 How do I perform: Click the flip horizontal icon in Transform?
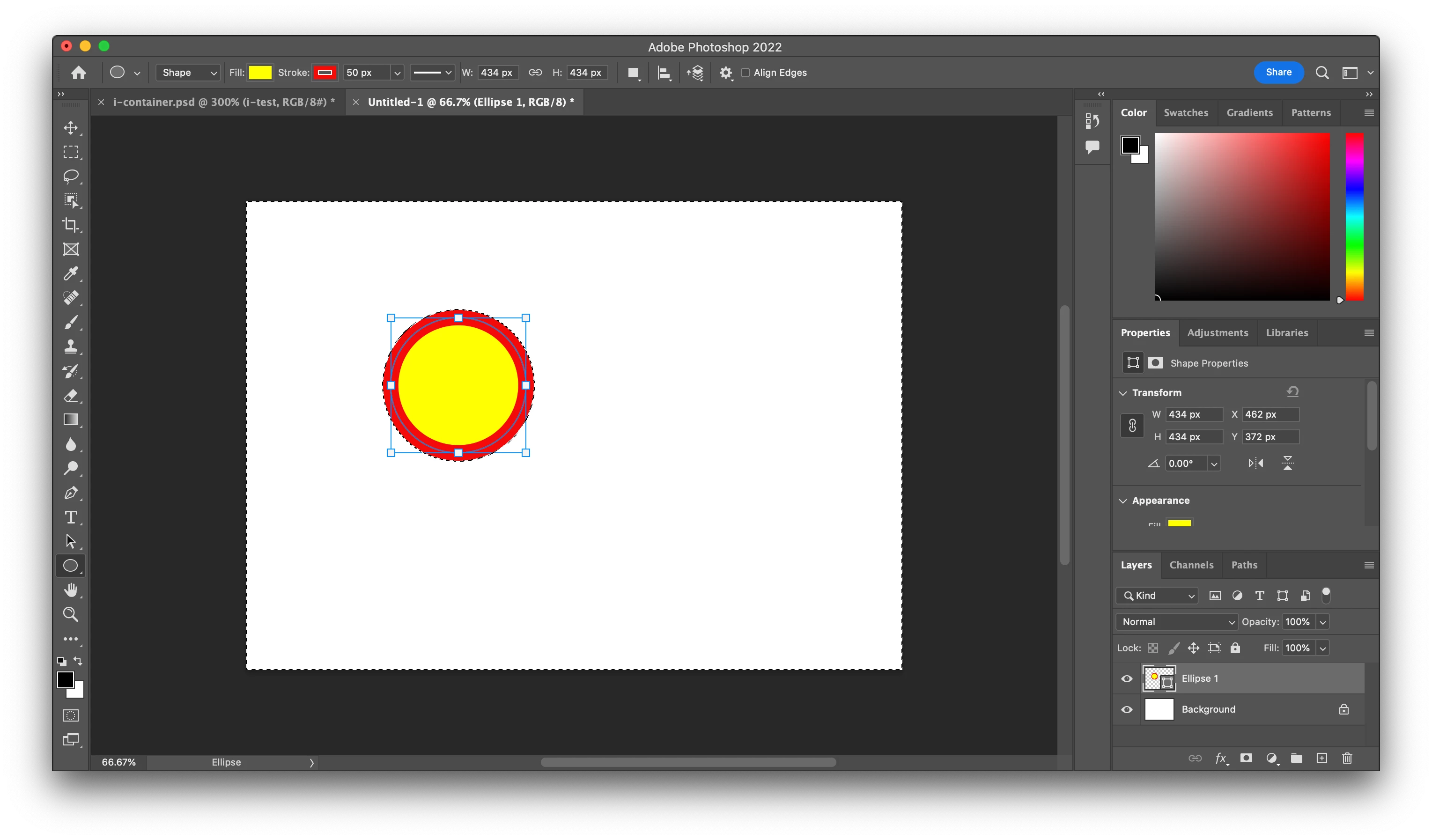1256,463
